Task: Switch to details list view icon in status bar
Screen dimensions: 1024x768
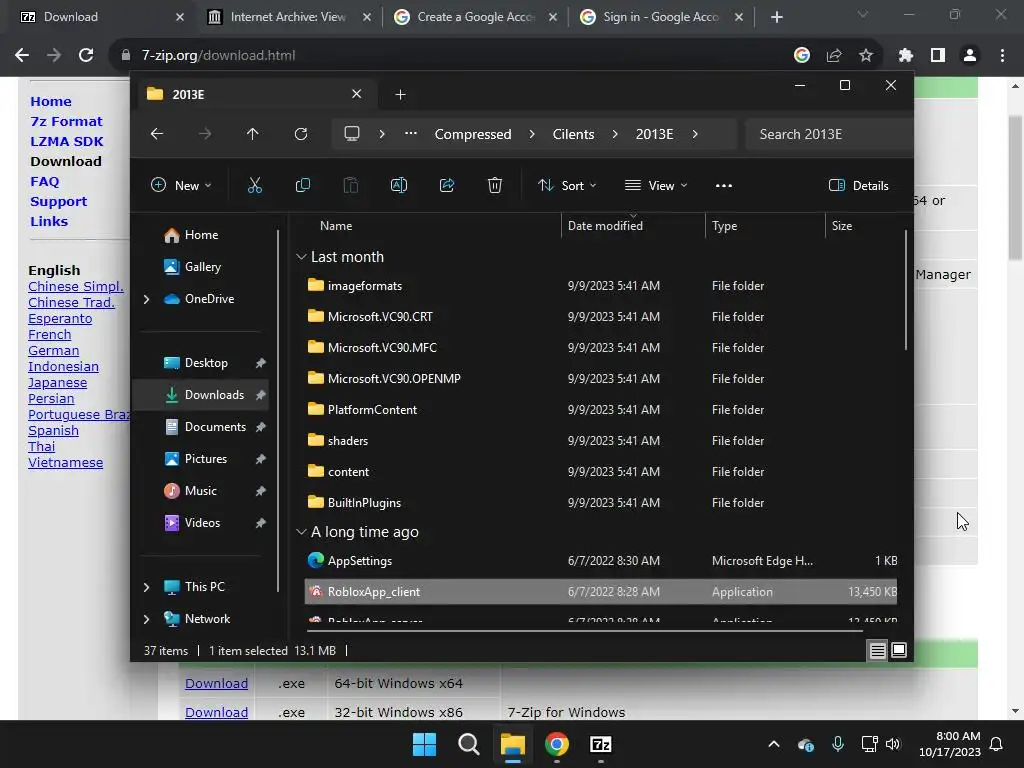Action: [877, 650]
